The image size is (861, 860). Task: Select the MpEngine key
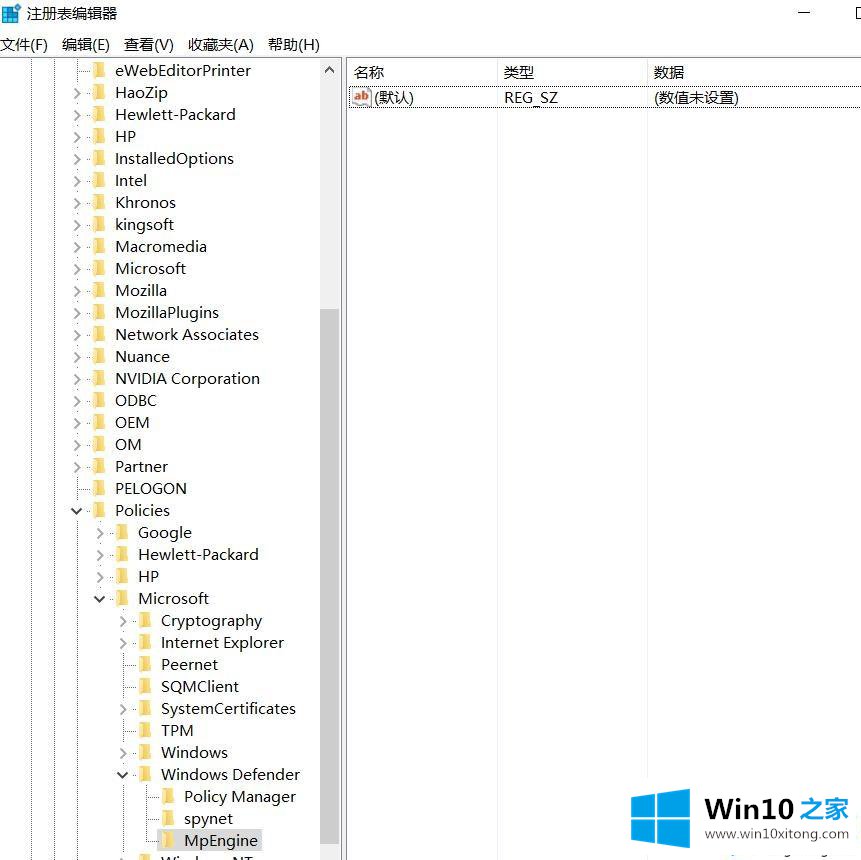(x=221, y=840)
